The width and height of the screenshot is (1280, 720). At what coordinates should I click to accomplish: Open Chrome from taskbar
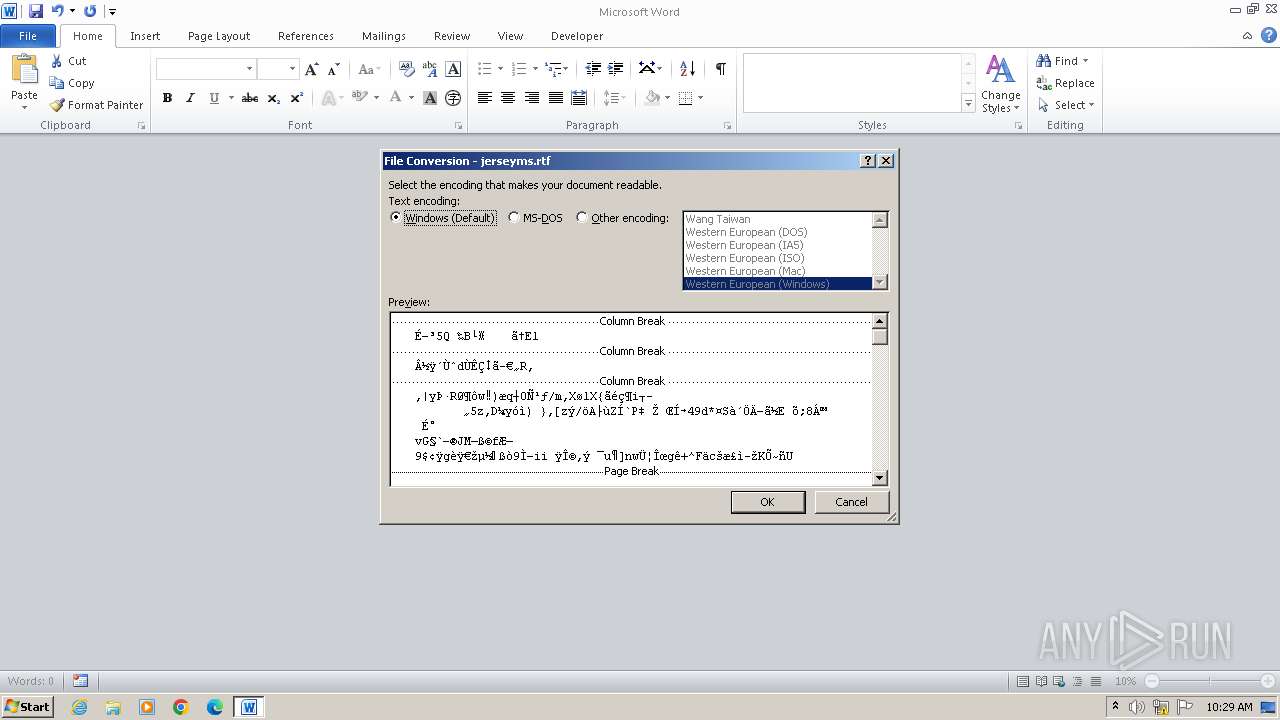tap(181, 707)
